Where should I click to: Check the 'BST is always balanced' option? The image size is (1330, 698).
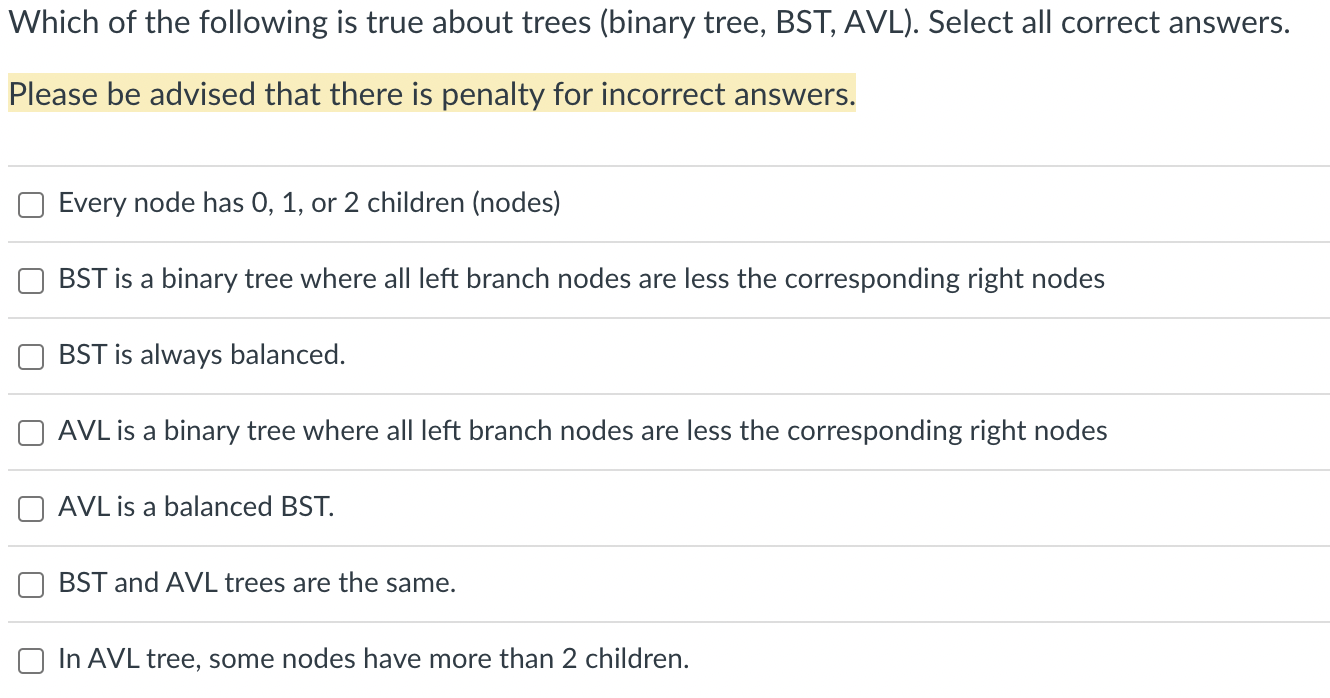(30, 356)
